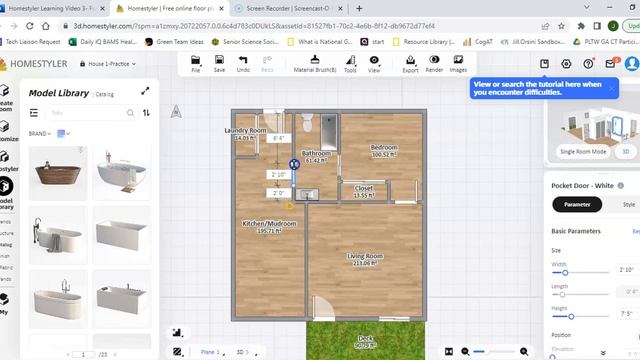Expand the Model Library panel with arrows icon

pyautogui.click(x=145, y=91)
